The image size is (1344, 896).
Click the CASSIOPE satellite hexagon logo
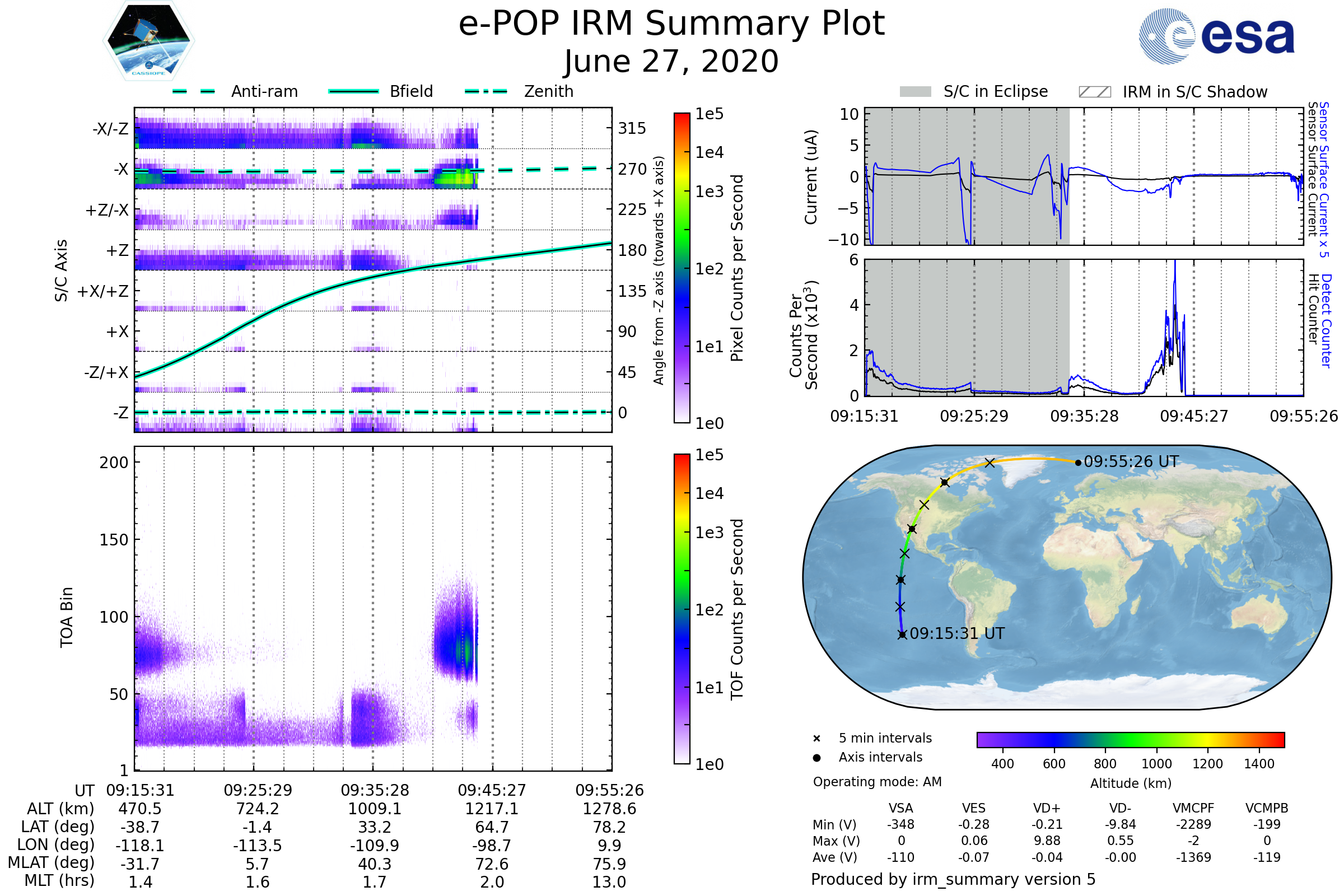click(x=148, y=41)
